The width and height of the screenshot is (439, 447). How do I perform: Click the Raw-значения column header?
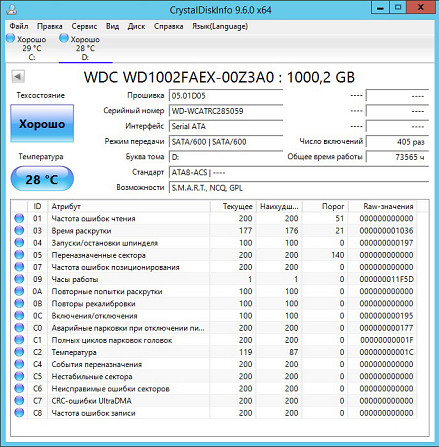pyautogui.click(x=383, y=206)
